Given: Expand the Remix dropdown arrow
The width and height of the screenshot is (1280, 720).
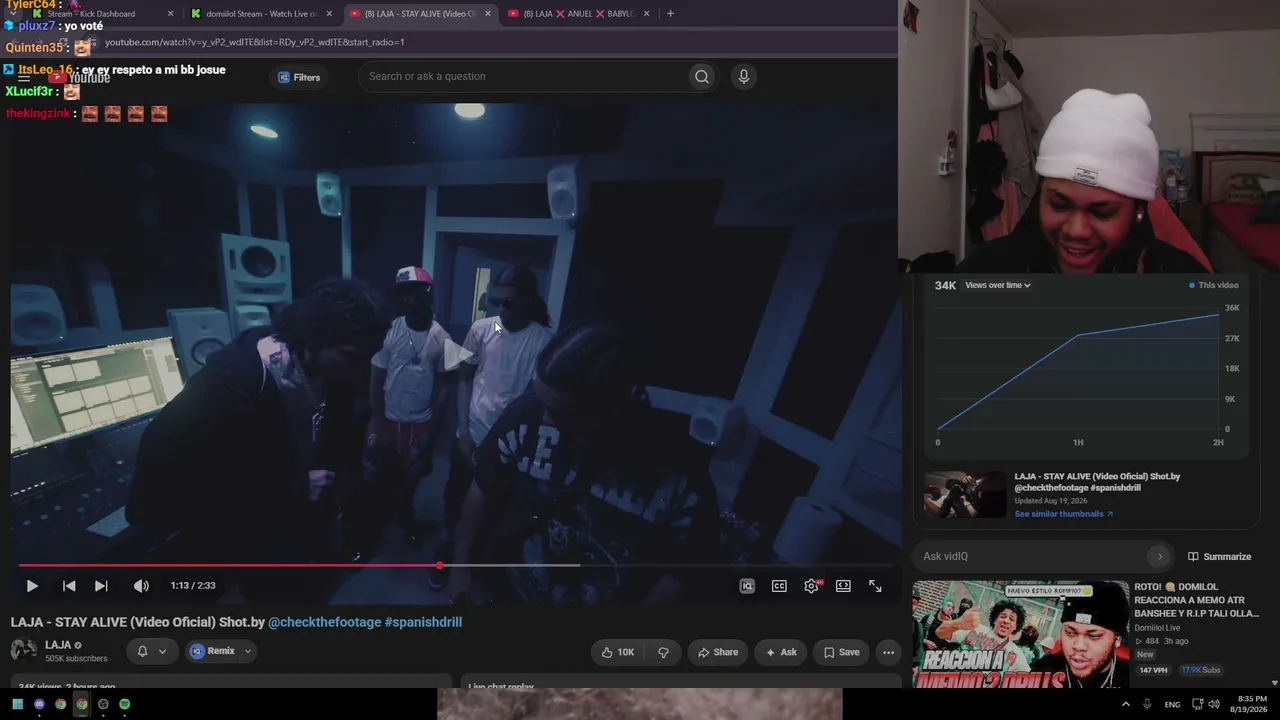Looking at the screenshot, I should point(248,651).
